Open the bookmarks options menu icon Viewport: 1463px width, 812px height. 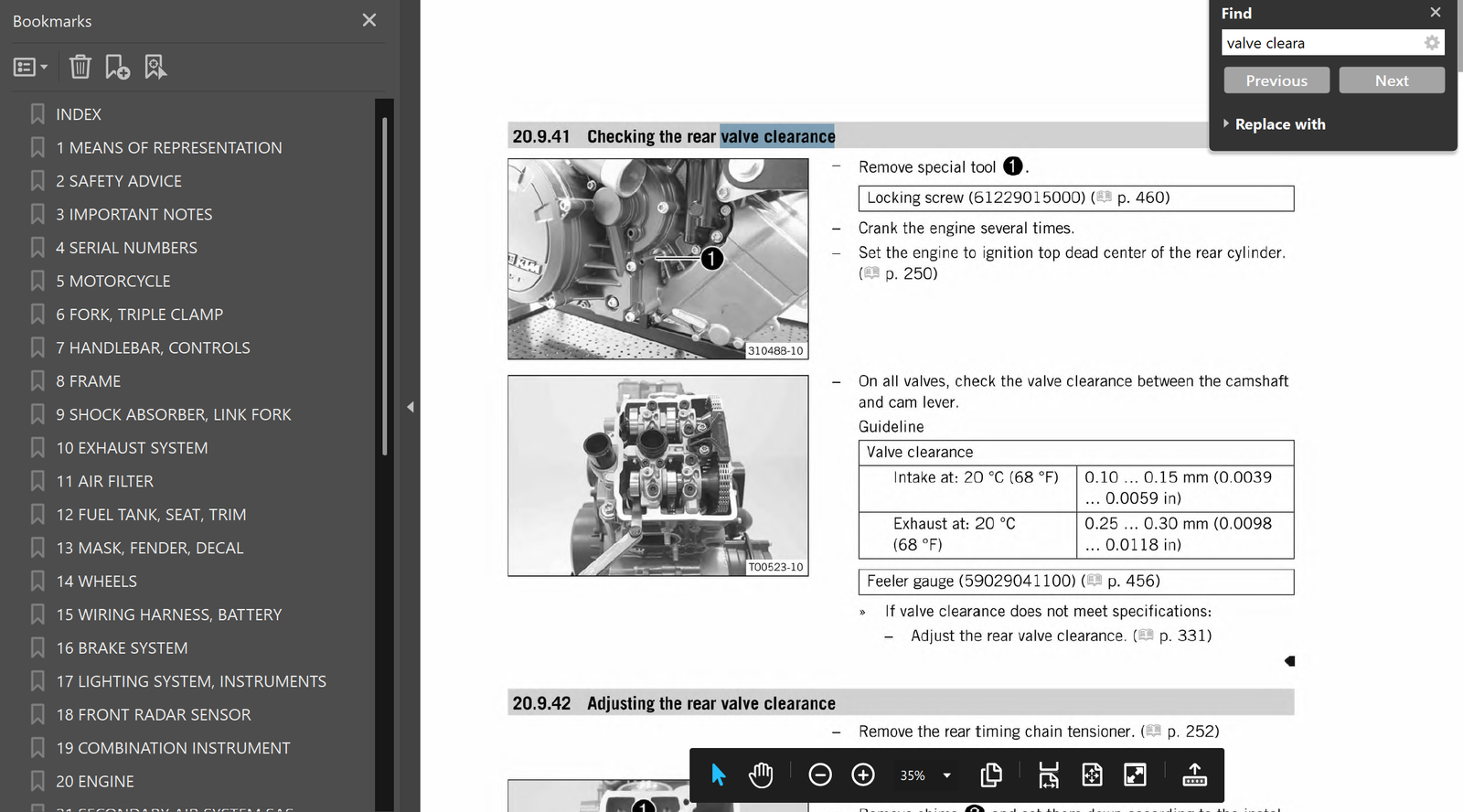tap(30, 67)
